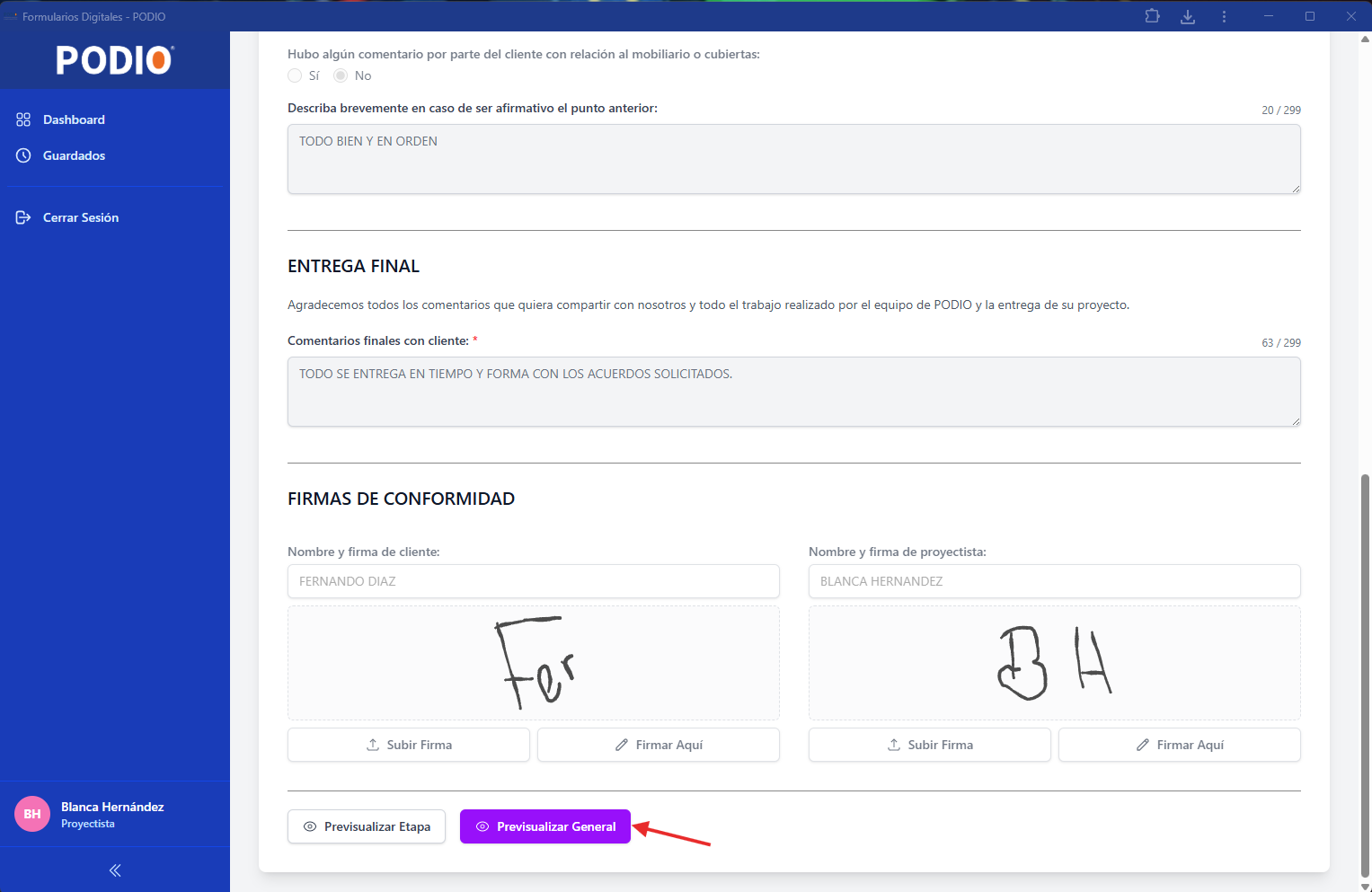Click the Dashboard grid icon
The width and height of the screenshot is (1372, 892).
23,119
